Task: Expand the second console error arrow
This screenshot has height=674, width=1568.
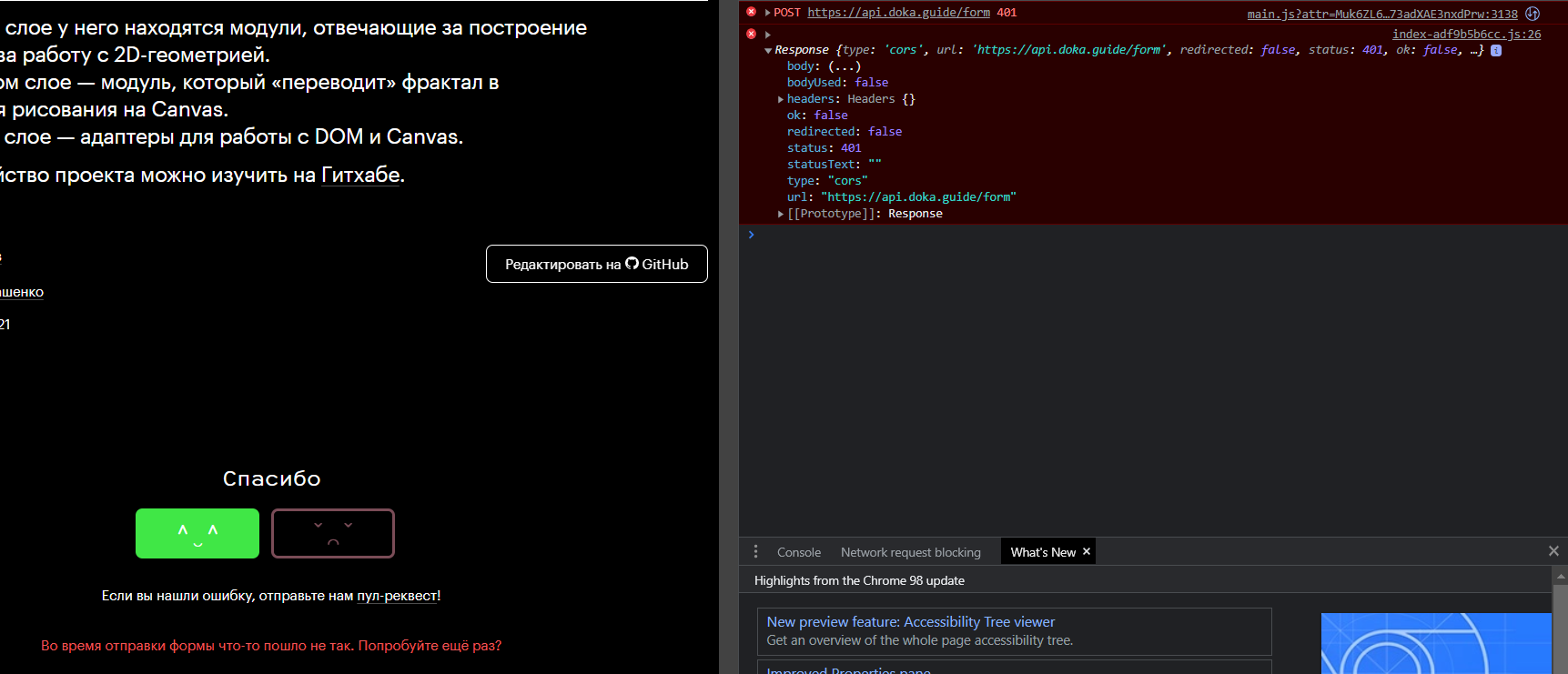Action: [x=768, y=35]
